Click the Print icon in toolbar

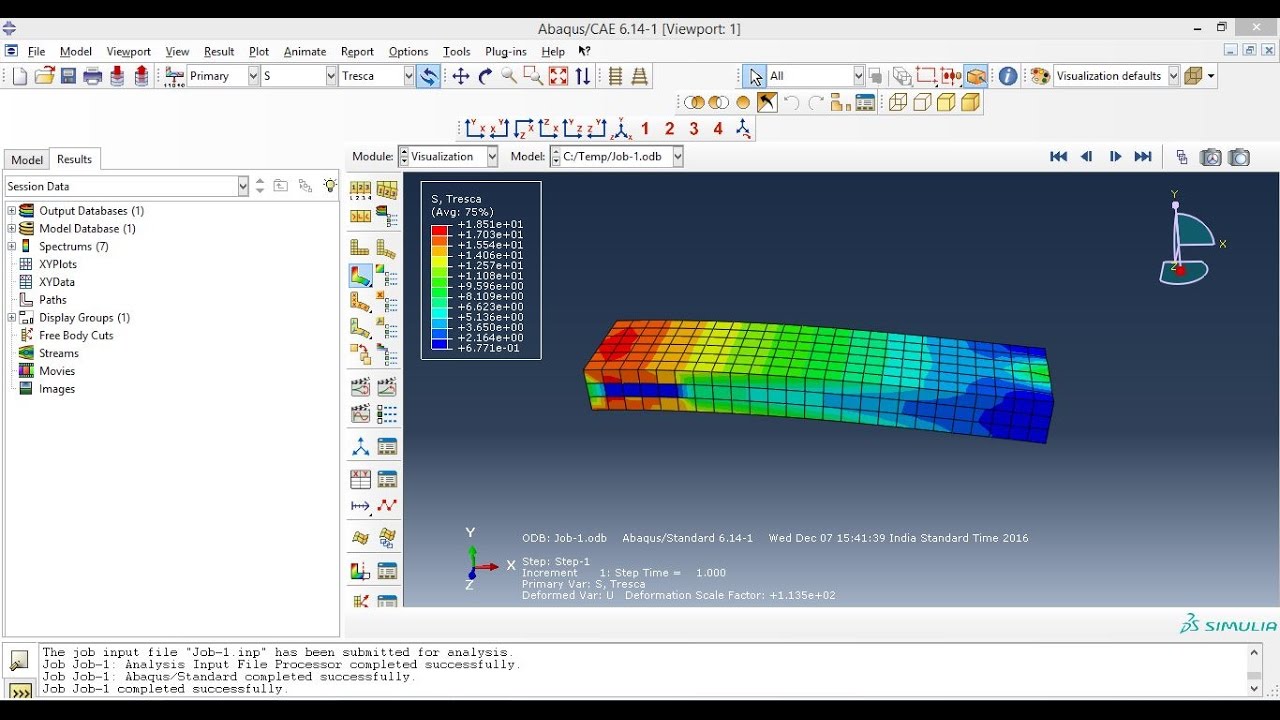(x=93, y=76)
